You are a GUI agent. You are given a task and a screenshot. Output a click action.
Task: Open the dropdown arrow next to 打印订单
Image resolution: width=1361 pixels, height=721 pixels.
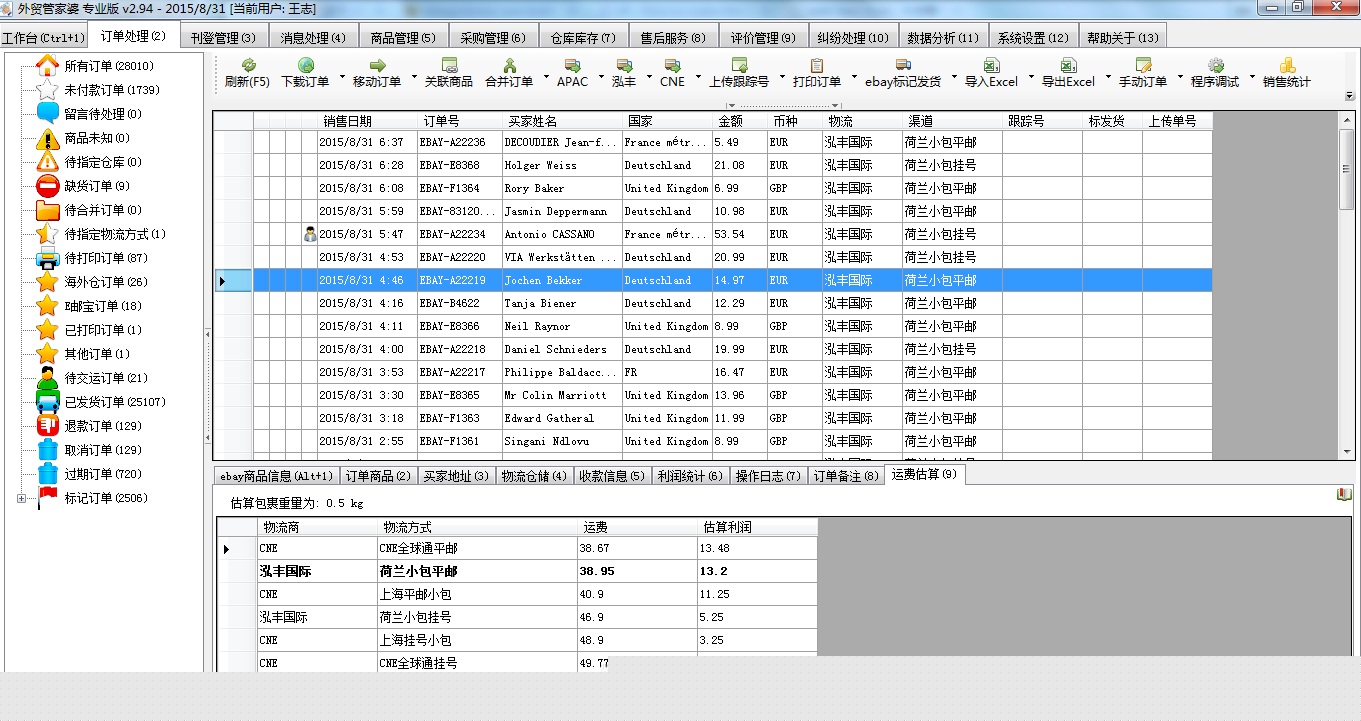(854, 76)
